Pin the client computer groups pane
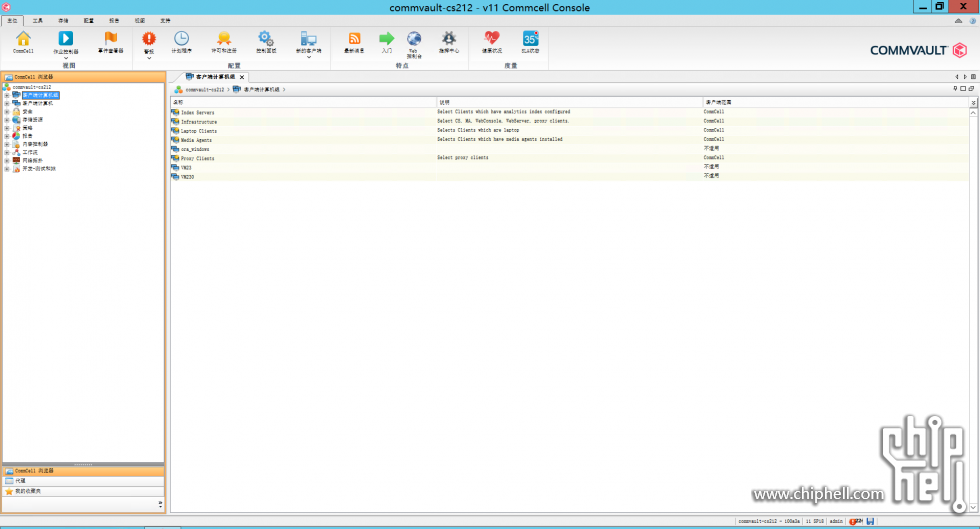 coord(955,89)
